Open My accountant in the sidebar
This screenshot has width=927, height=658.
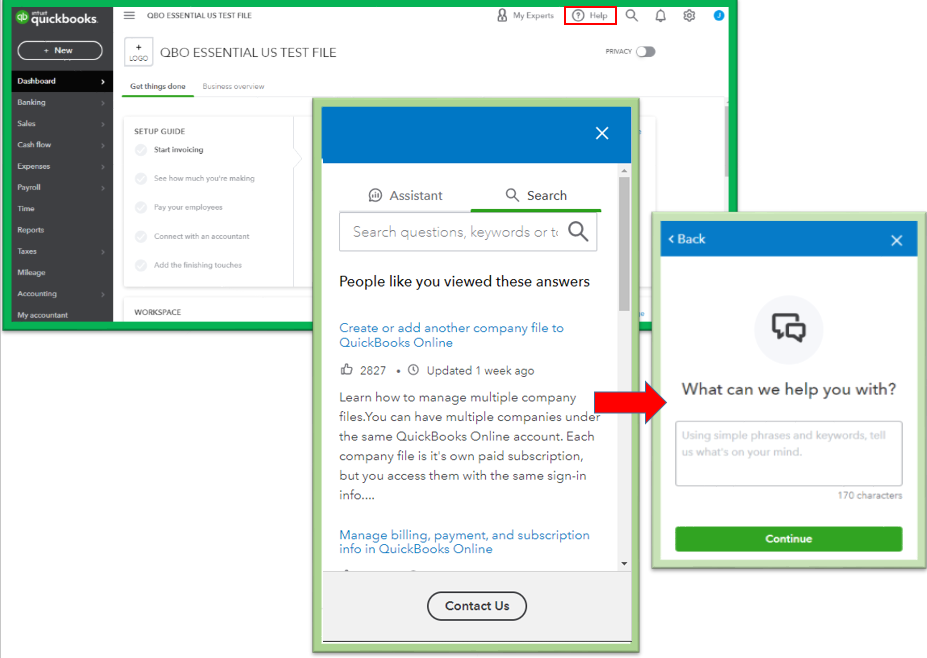tap(43, 315)
